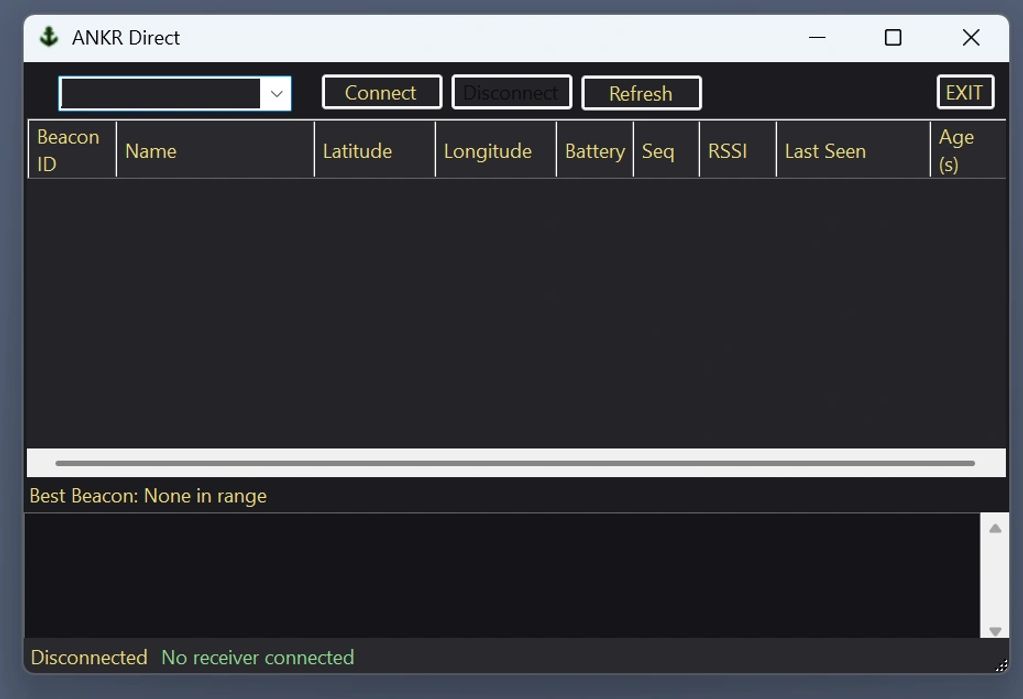Click the ANKR Direct anchor icon
The image size is (1023, 699).
tap(48, 38)
